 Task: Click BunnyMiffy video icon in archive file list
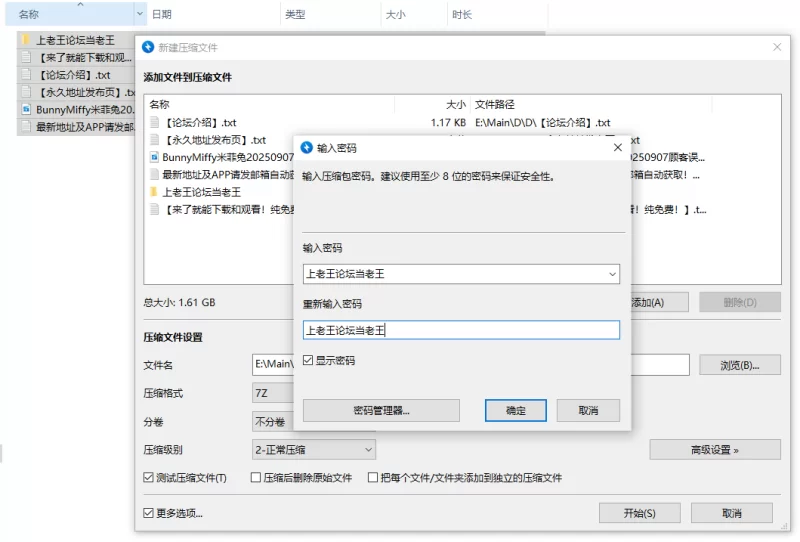click(155, 157)
